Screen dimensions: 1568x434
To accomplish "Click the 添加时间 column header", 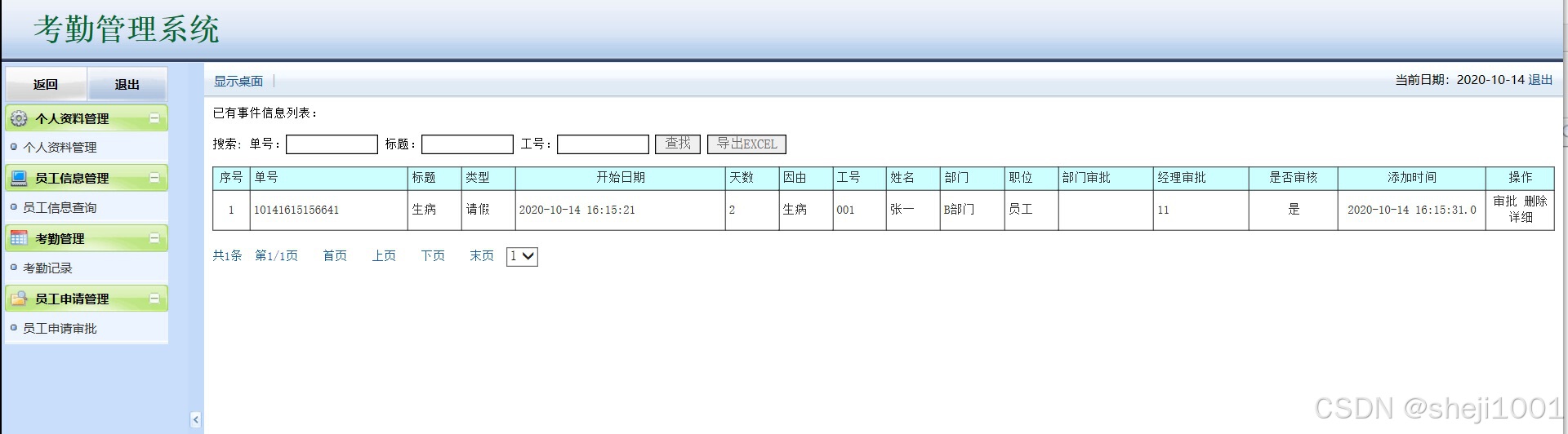I will click(x=1412, y=178).
